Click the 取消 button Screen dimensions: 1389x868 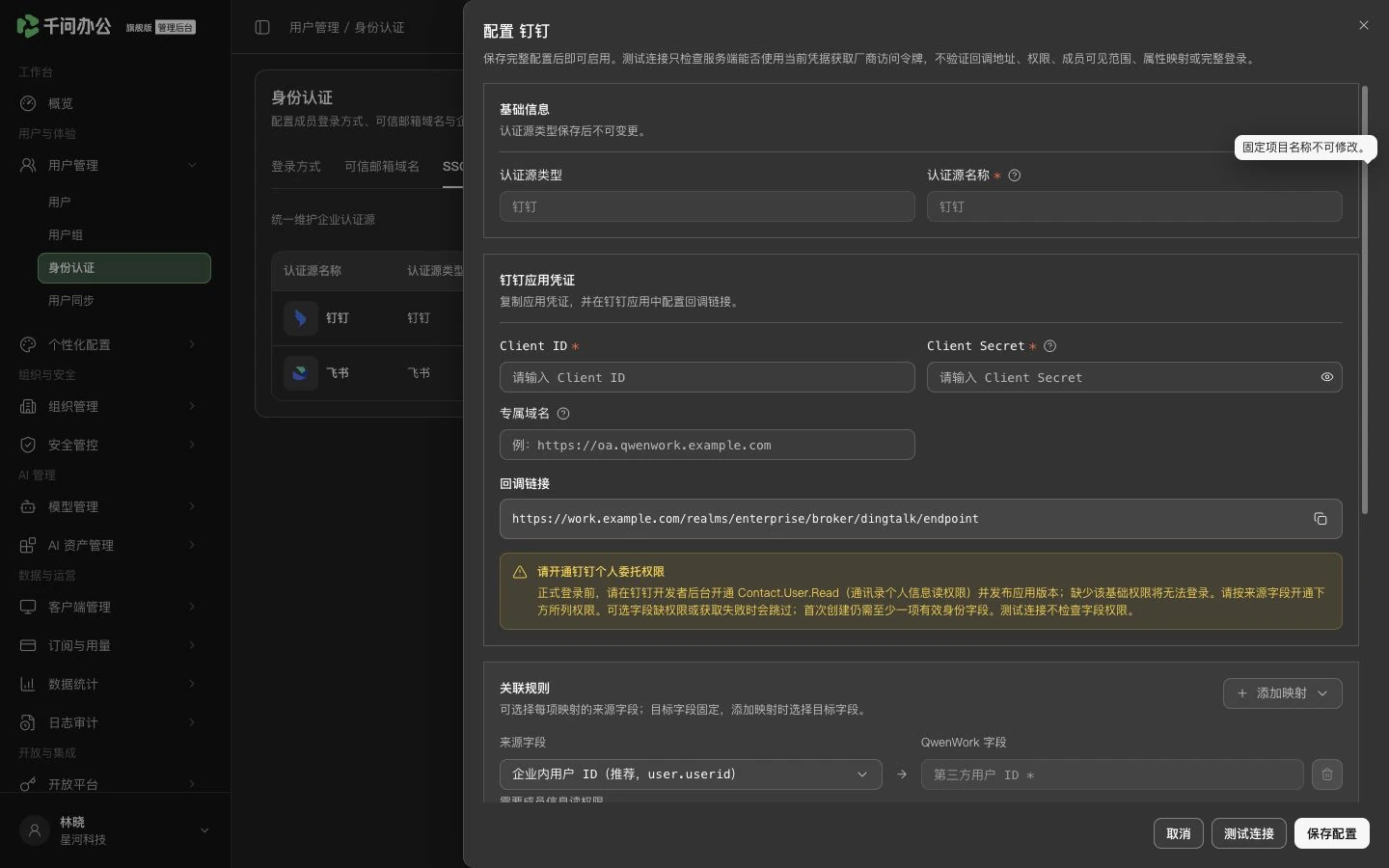[x=1179, y=833]
